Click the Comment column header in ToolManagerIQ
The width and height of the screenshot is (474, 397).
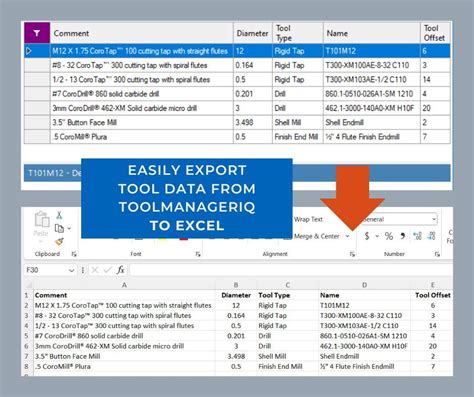click(x=142, y=33)
